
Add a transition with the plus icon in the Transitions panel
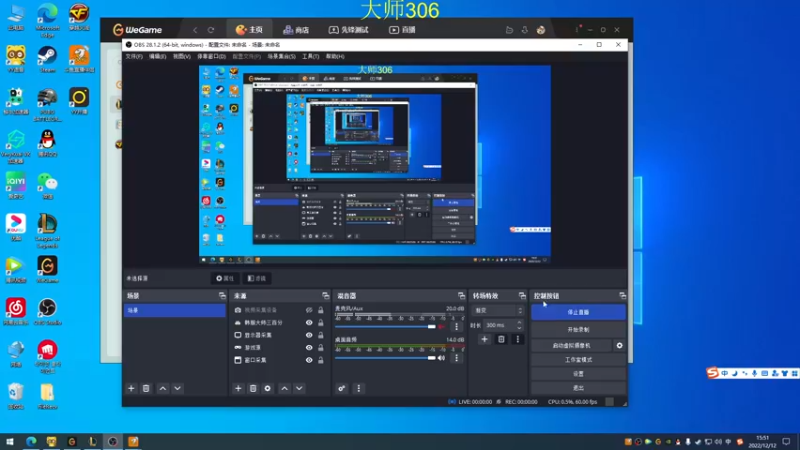484,339
